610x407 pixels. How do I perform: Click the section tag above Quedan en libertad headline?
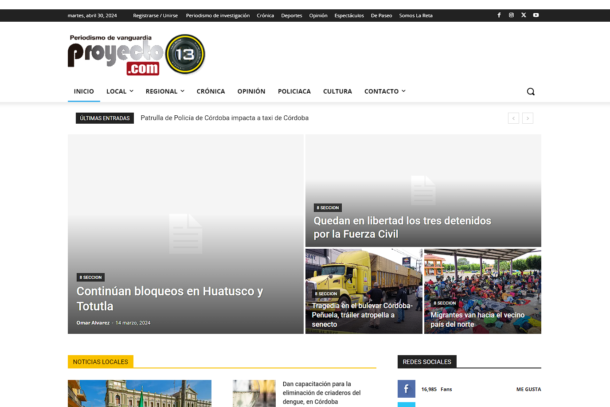click(x=328, y=208)
